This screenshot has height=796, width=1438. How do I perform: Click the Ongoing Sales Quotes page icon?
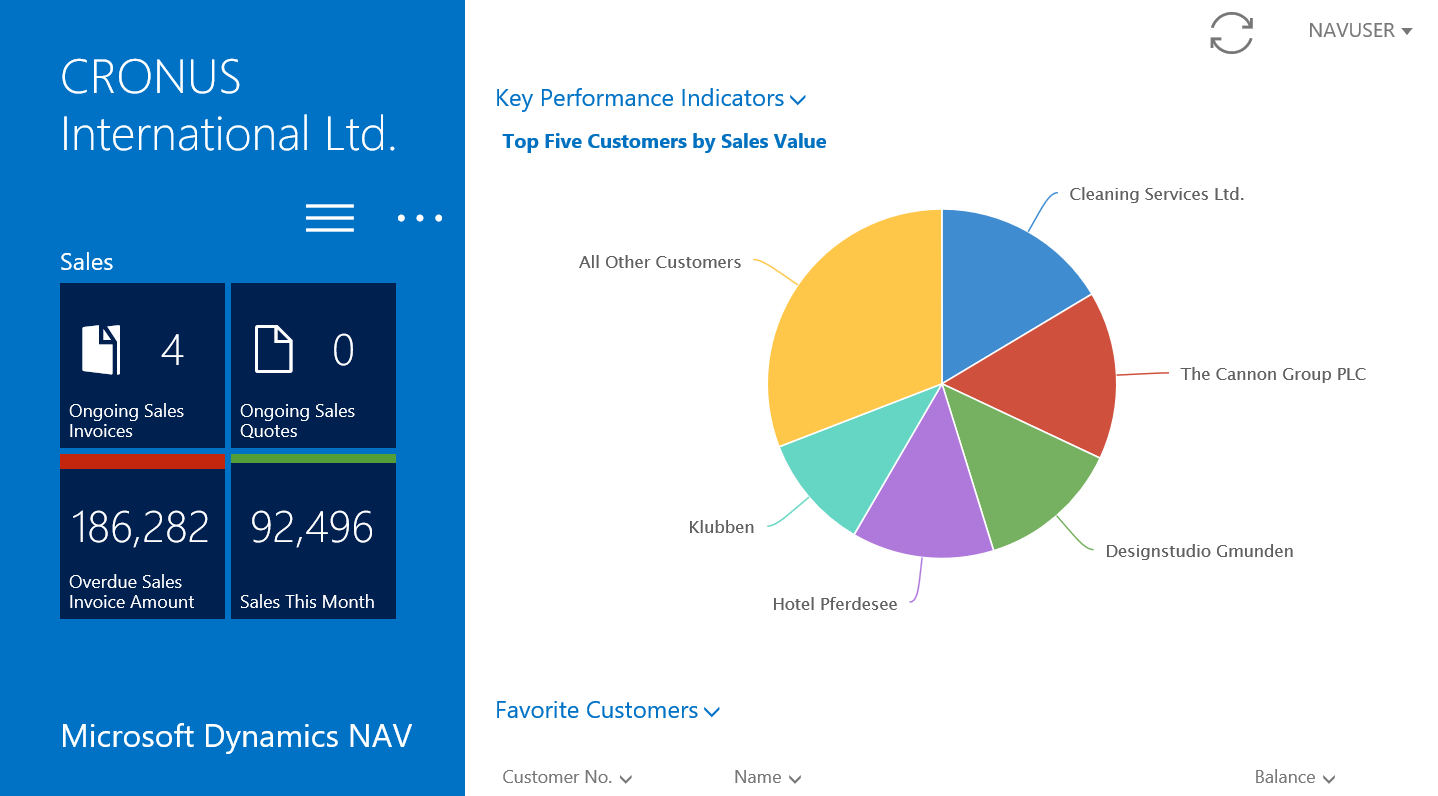[x=273, y=350]
